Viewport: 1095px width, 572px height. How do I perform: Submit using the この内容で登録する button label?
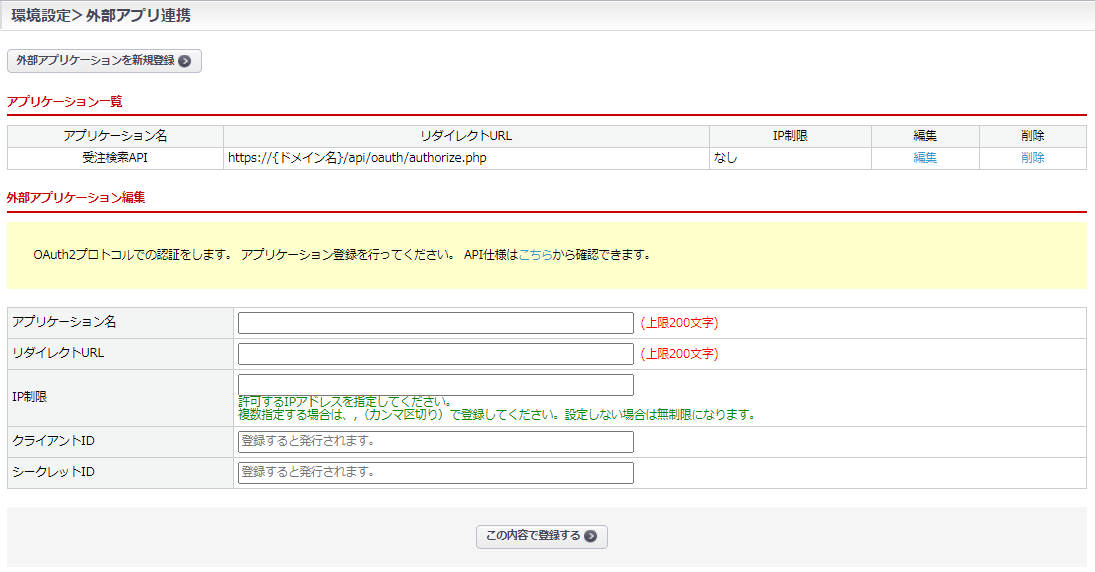click(533, 536)
